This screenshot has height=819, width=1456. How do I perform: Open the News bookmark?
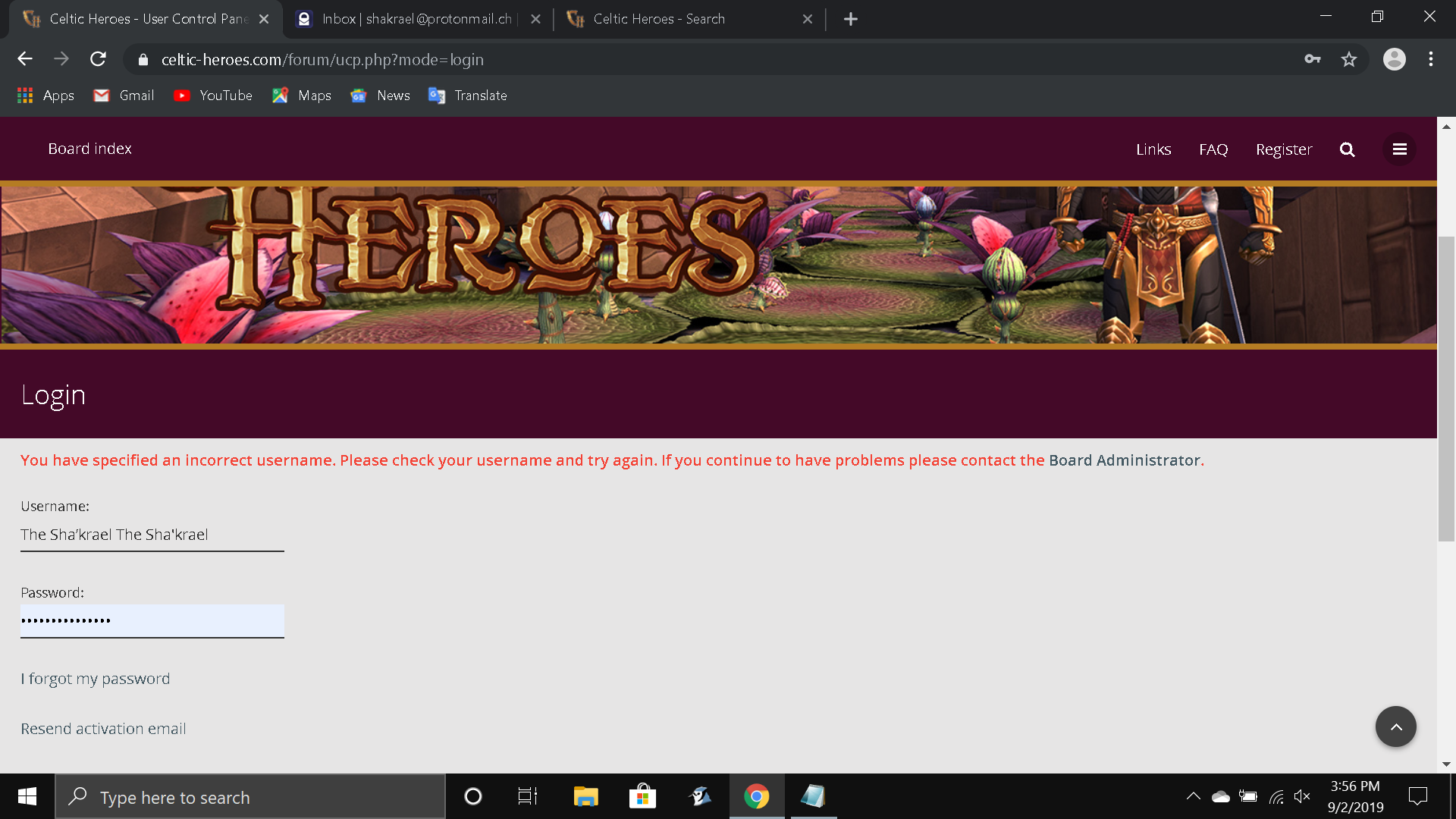pos(380,96)
